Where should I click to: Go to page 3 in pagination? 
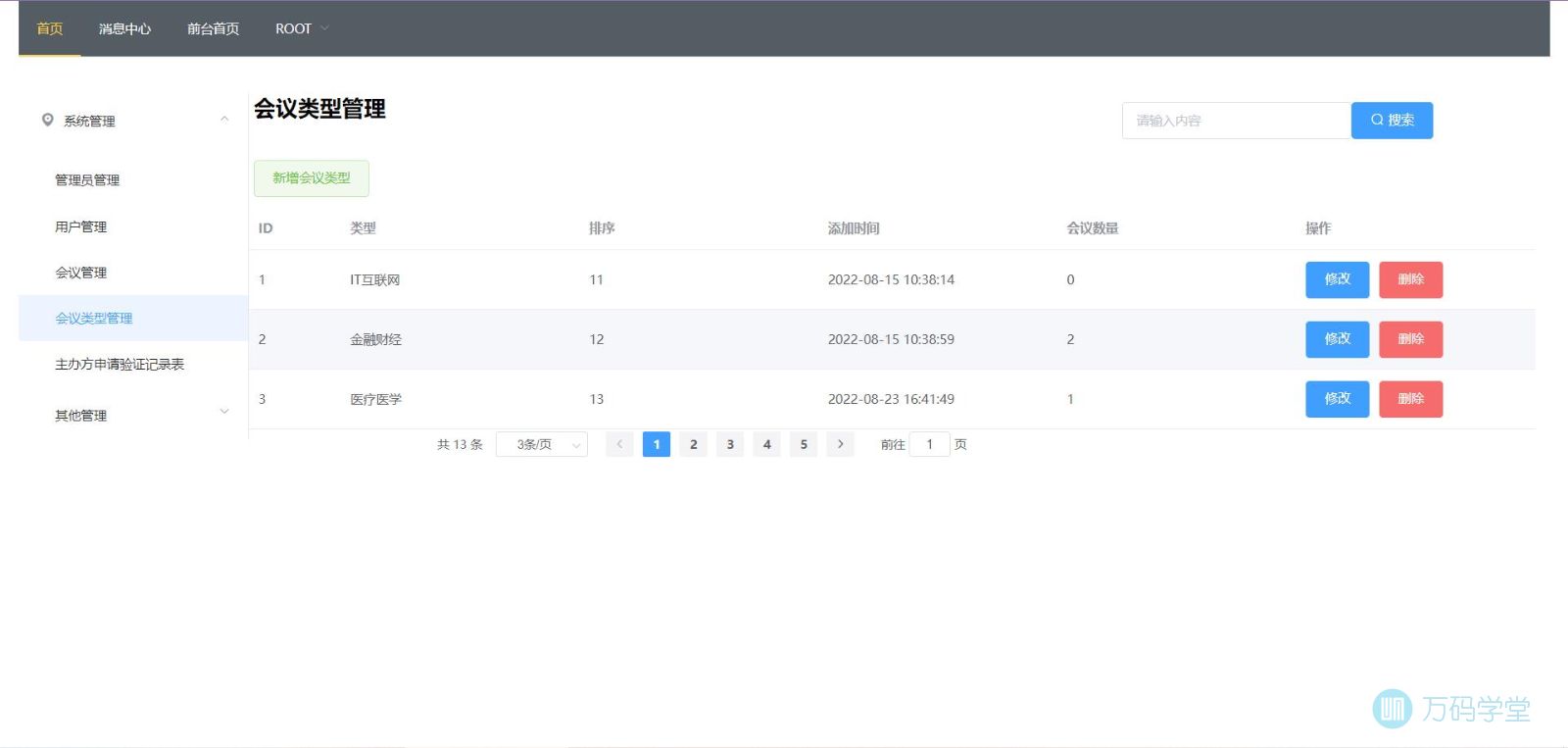point(730,444)
